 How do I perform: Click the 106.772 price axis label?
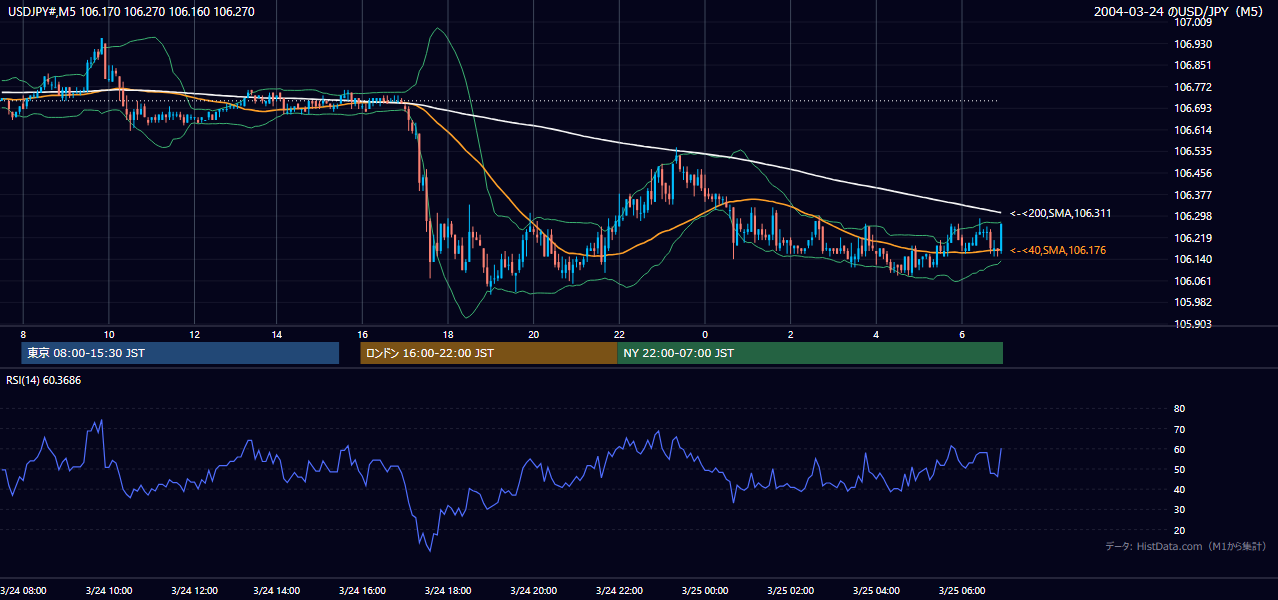point(1193,87)
